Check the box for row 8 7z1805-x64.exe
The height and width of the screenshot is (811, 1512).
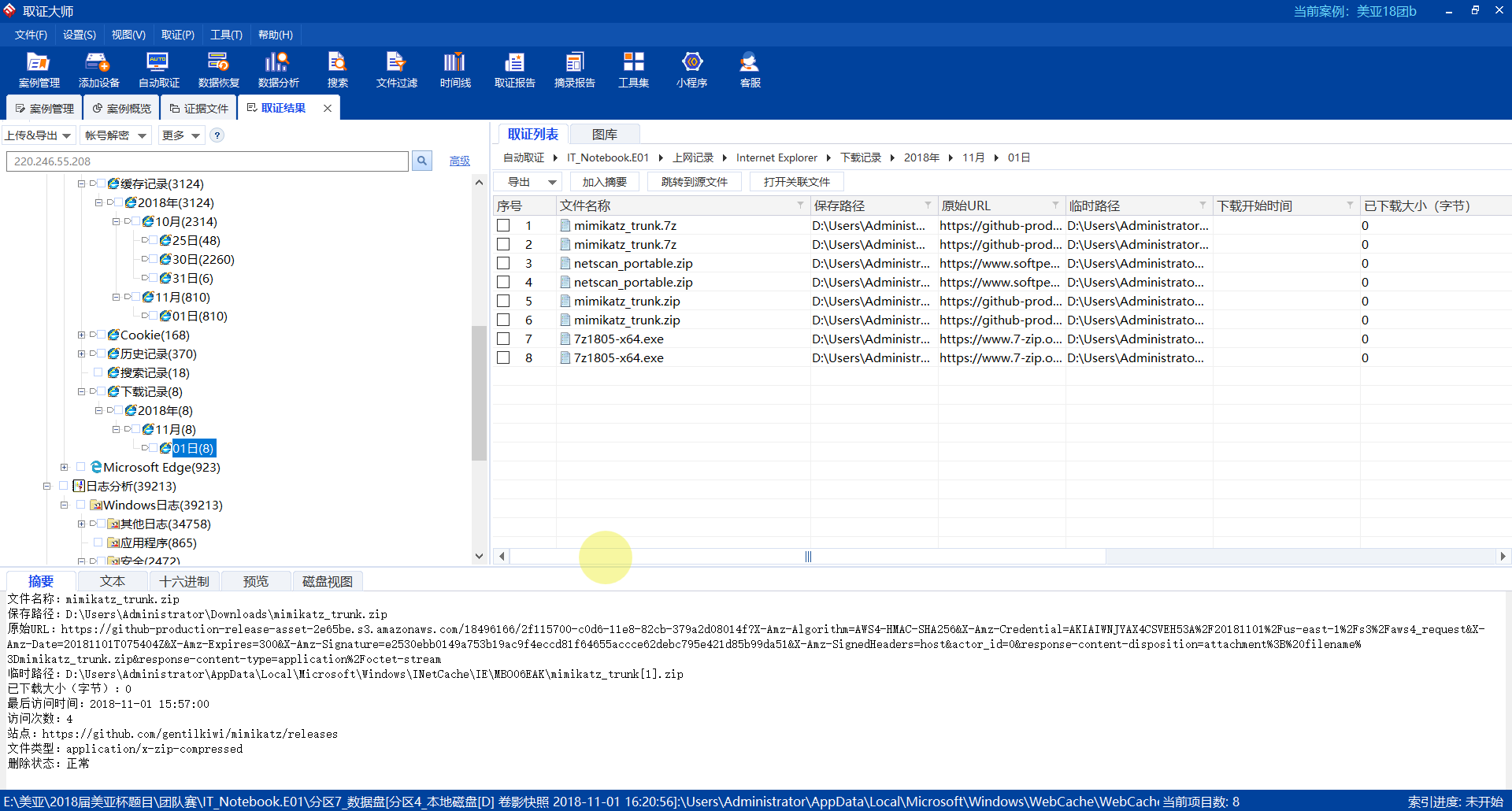click(x=503, y=357)
